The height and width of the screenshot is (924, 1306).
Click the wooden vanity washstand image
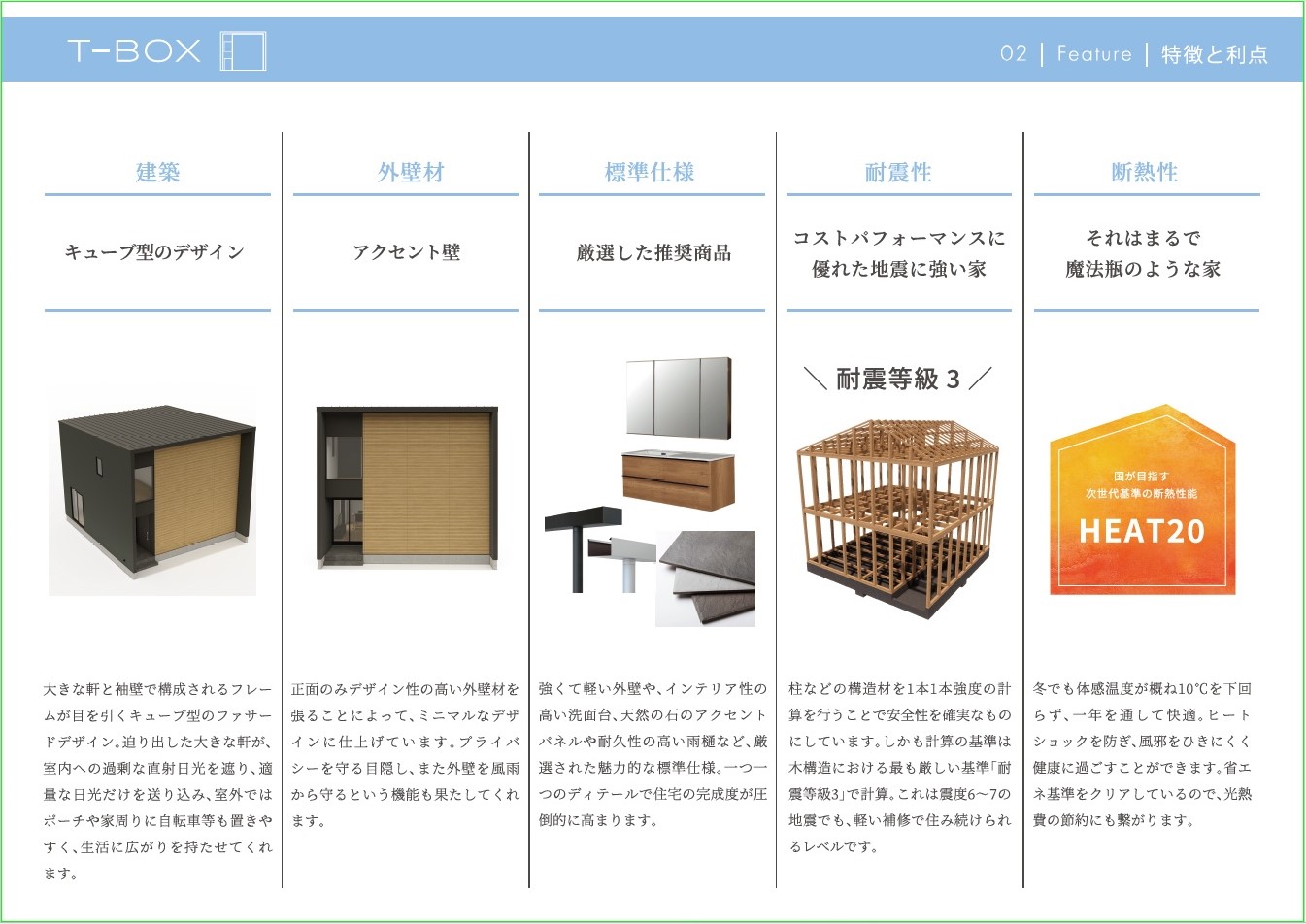tap(679, 478)
